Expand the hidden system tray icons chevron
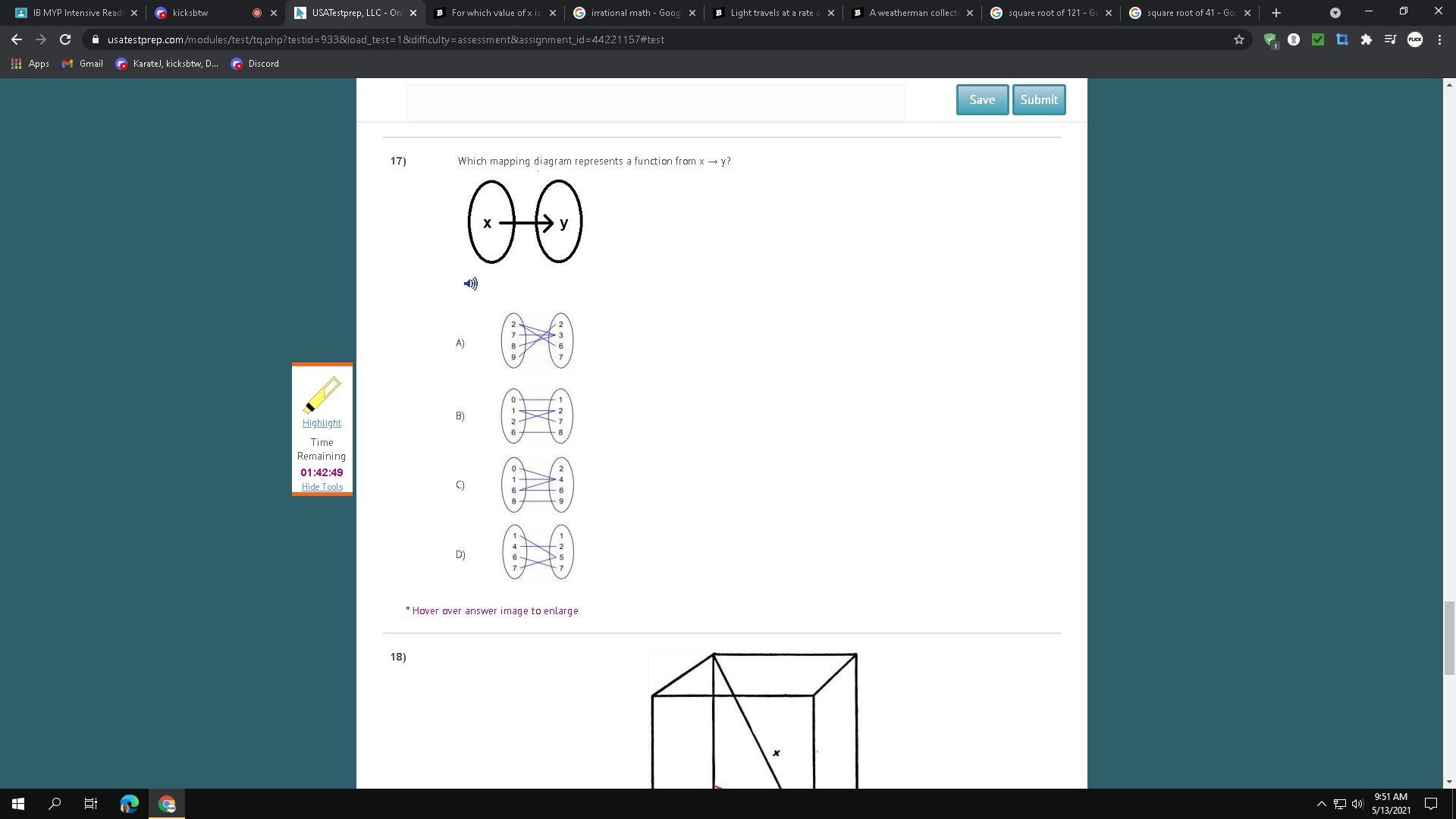 (1321, 804)
